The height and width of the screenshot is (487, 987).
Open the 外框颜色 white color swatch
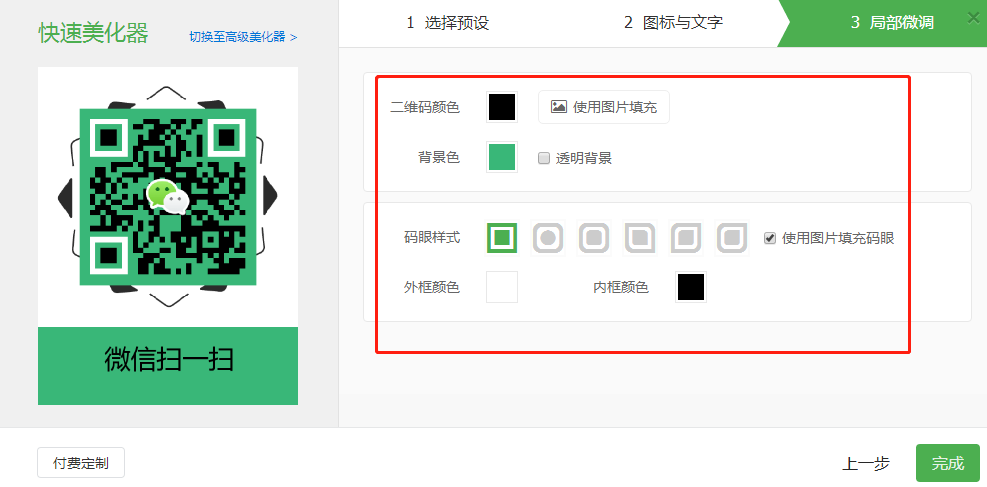502,287
